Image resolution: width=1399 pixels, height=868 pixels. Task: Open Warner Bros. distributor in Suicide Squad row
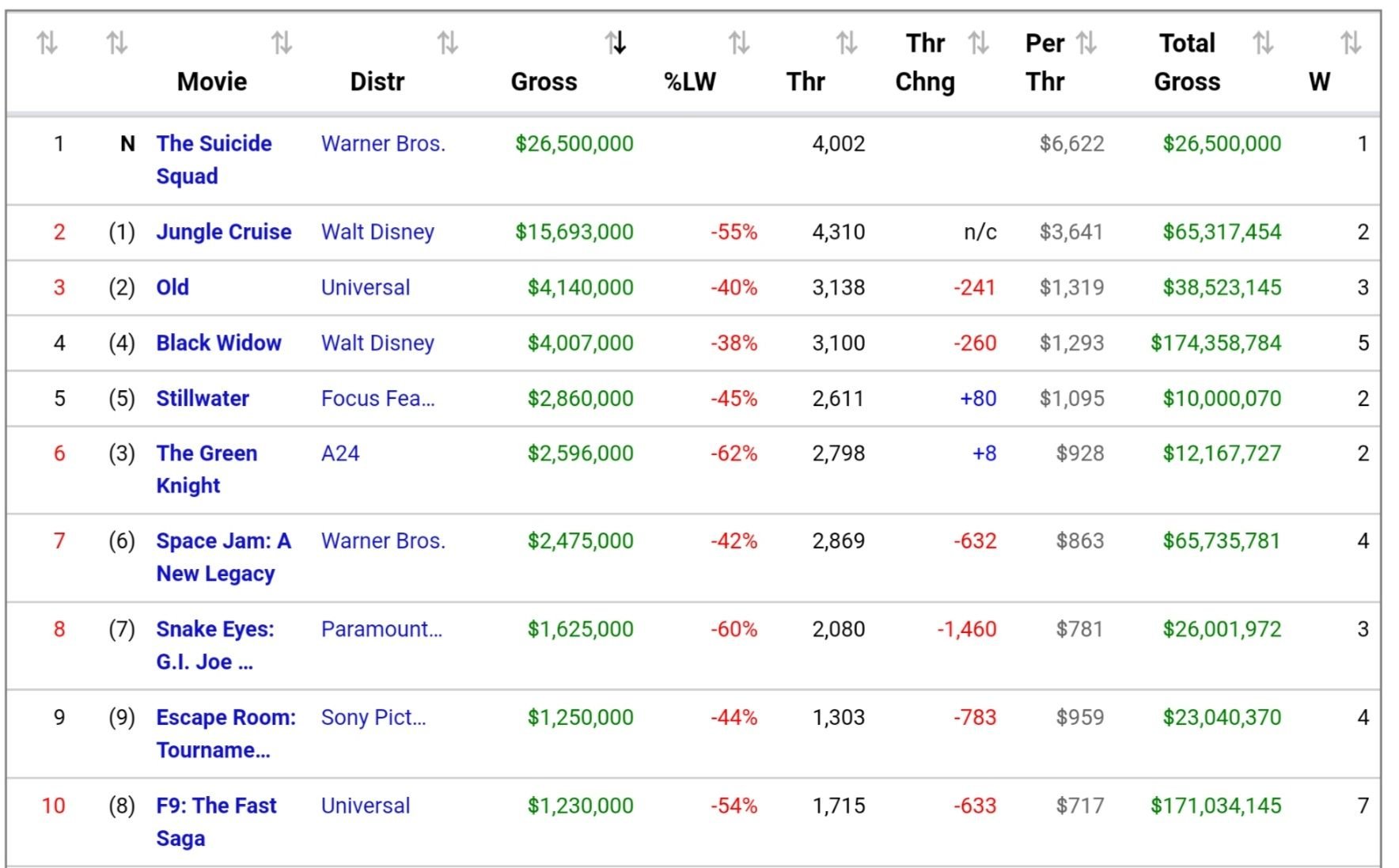[x=383, y=144]
